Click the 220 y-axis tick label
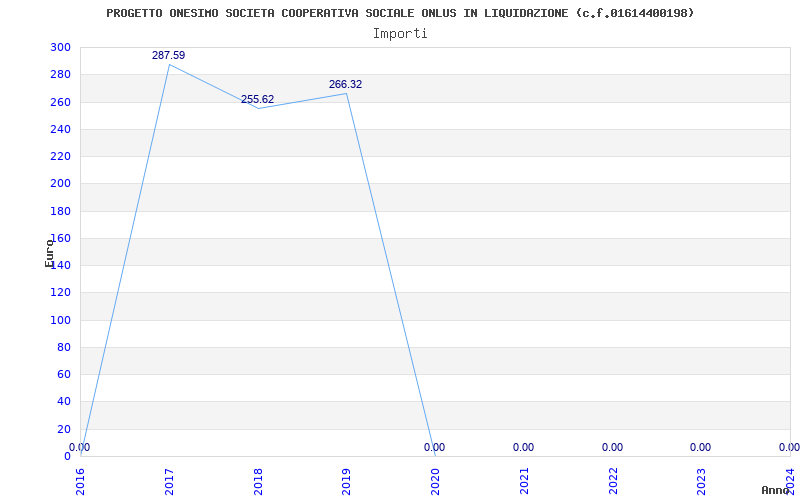The height and width of the screenshot is (500, 800). pyautogui.click(x=60, y=156)
